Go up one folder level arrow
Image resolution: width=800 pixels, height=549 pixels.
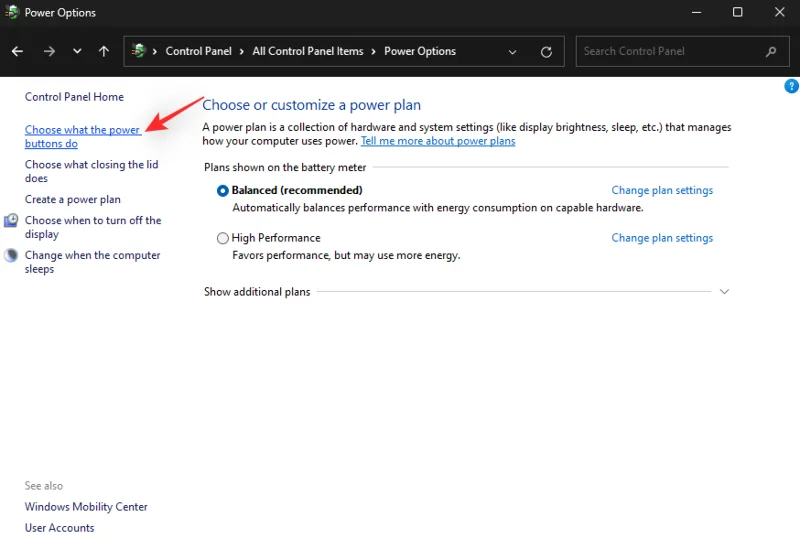(x=104, y=51)
